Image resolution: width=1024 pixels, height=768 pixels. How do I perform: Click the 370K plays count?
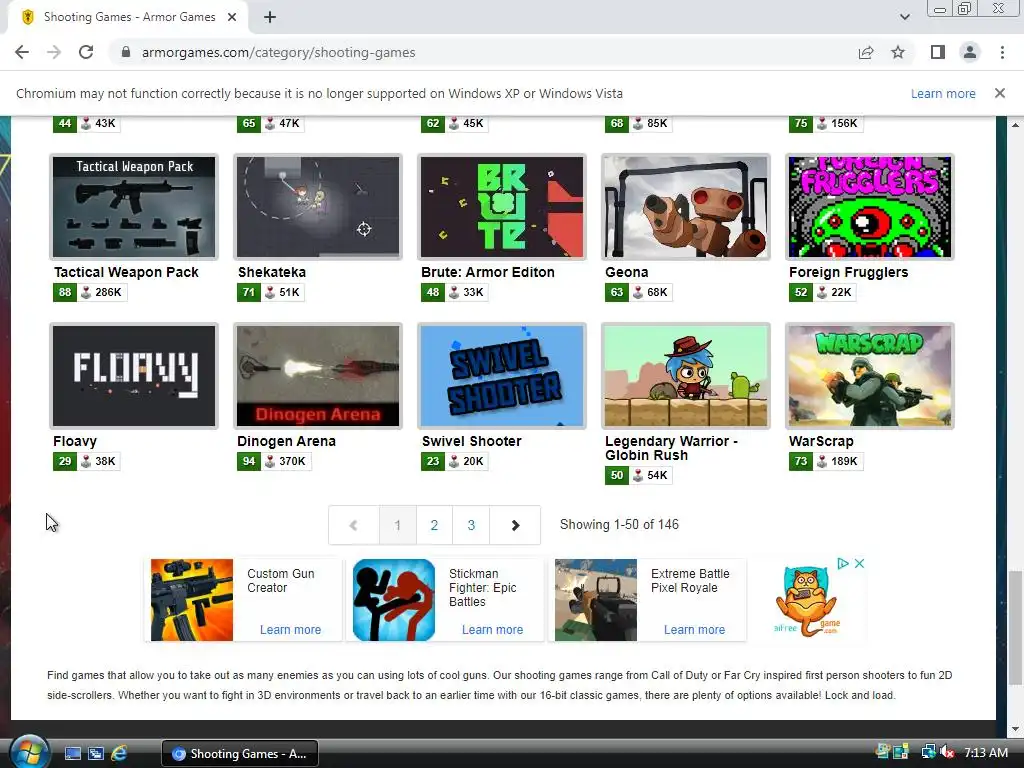click(292, 461)
